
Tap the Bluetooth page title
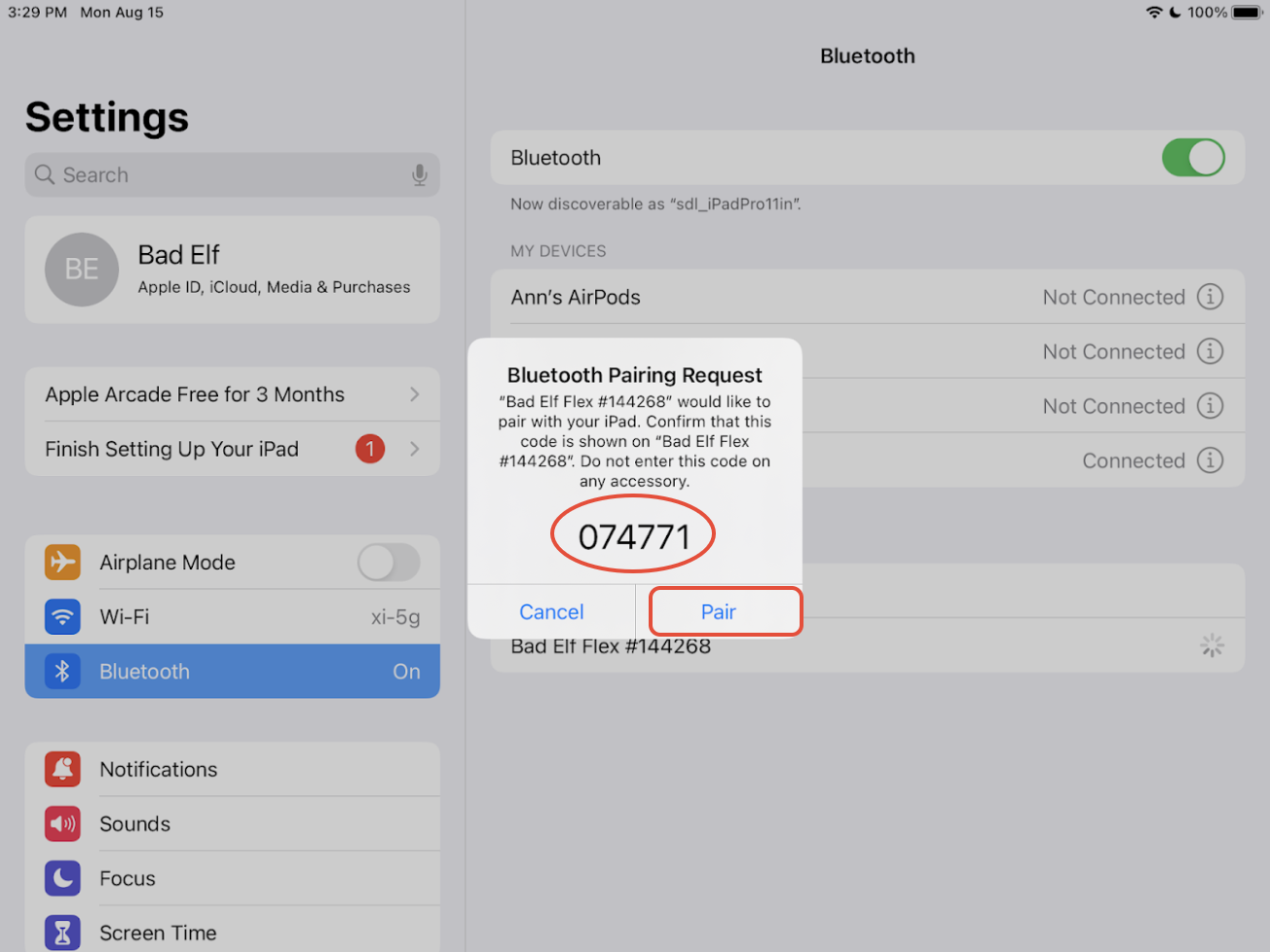pyautogui.click(x=868, y=56)
